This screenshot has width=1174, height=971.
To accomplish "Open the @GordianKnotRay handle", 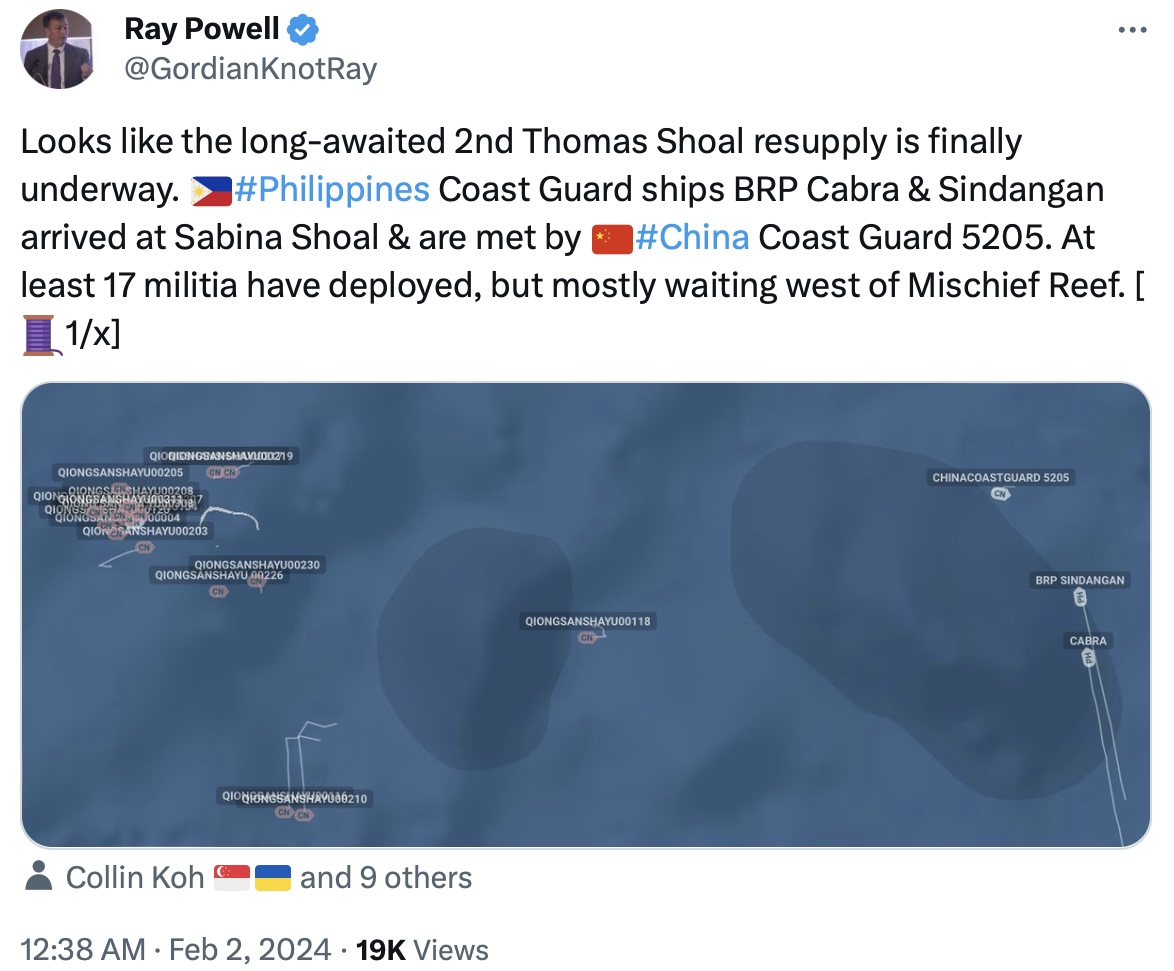I will tap(250, 69).
